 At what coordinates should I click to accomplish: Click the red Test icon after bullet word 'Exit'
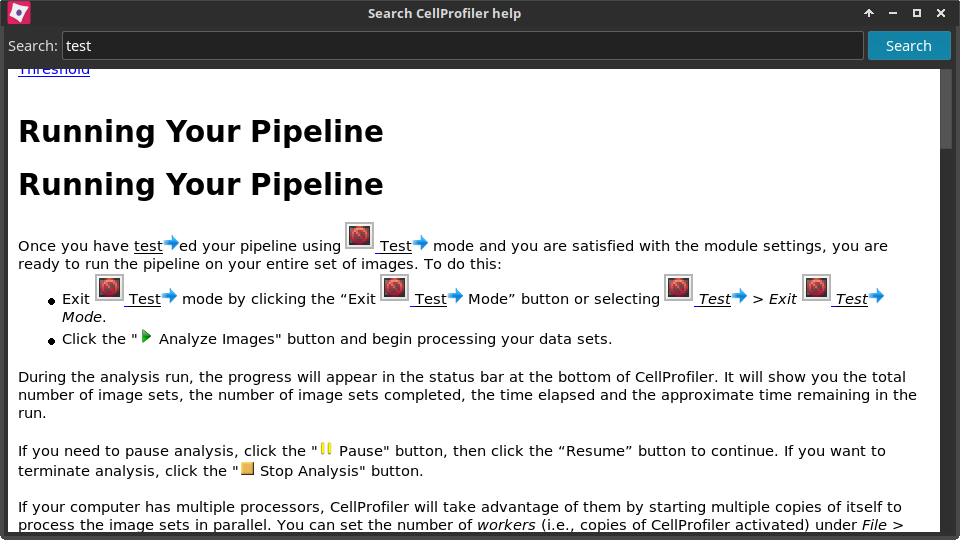[110, 288]
